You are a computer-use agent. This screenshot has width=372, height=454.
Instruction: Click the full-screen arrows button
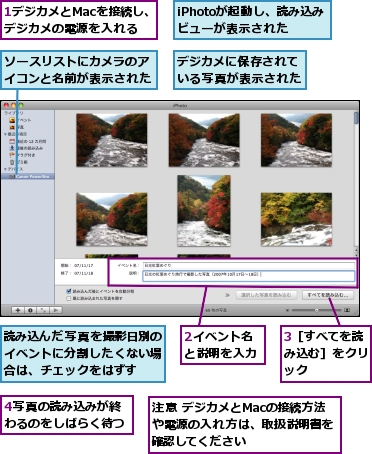(43, 310)
